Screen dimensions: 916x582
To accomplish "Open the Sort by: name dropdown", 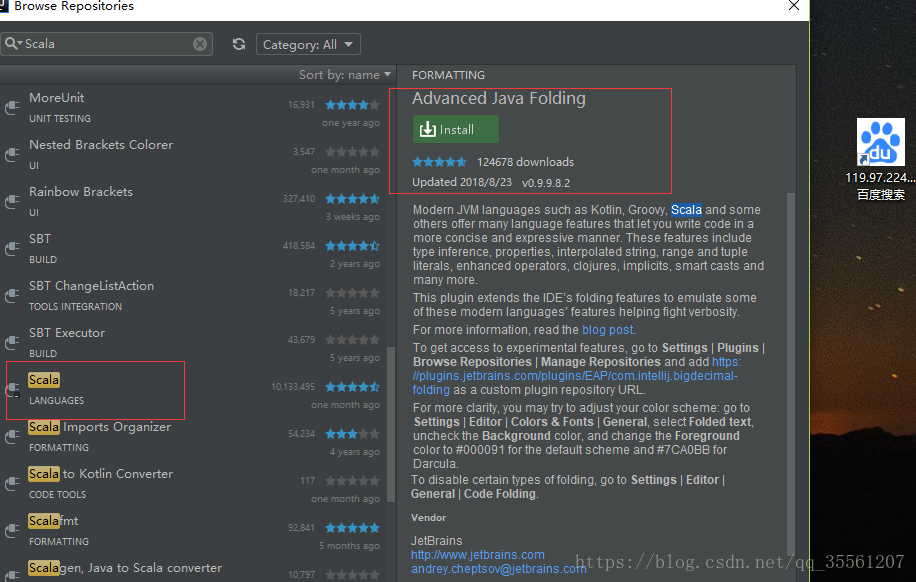I will pos(345,75).
